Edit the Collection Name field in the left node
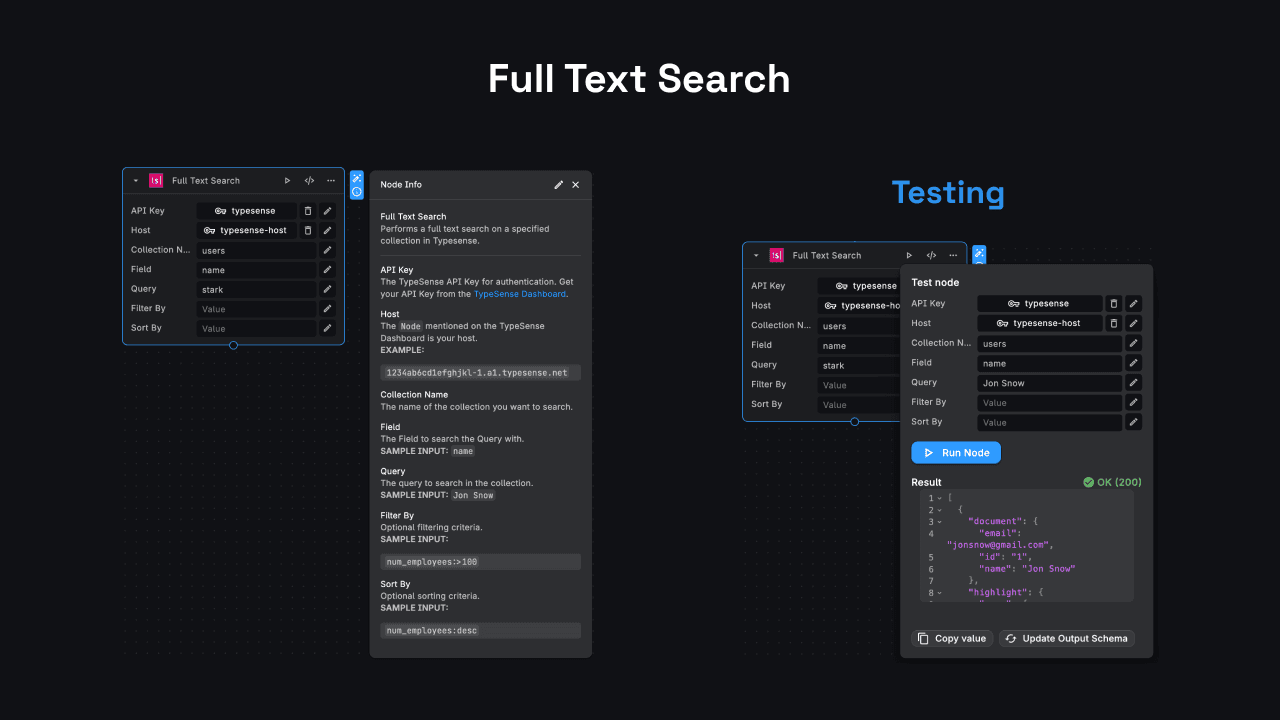Viewport: 1280px width, 720px height. pos(327,250)
